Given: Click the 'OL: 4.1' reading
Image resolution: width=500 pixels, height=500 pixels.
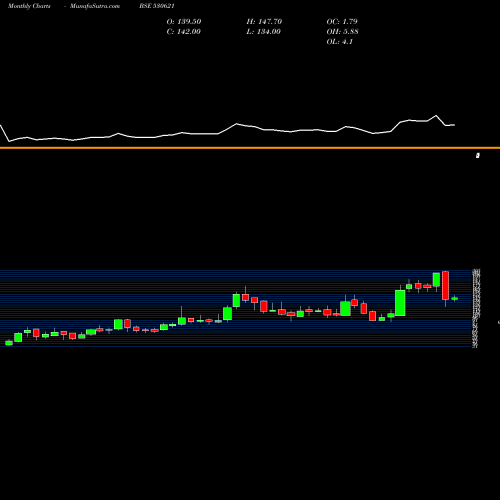Looking at the screenshot, I should [340, 42].
